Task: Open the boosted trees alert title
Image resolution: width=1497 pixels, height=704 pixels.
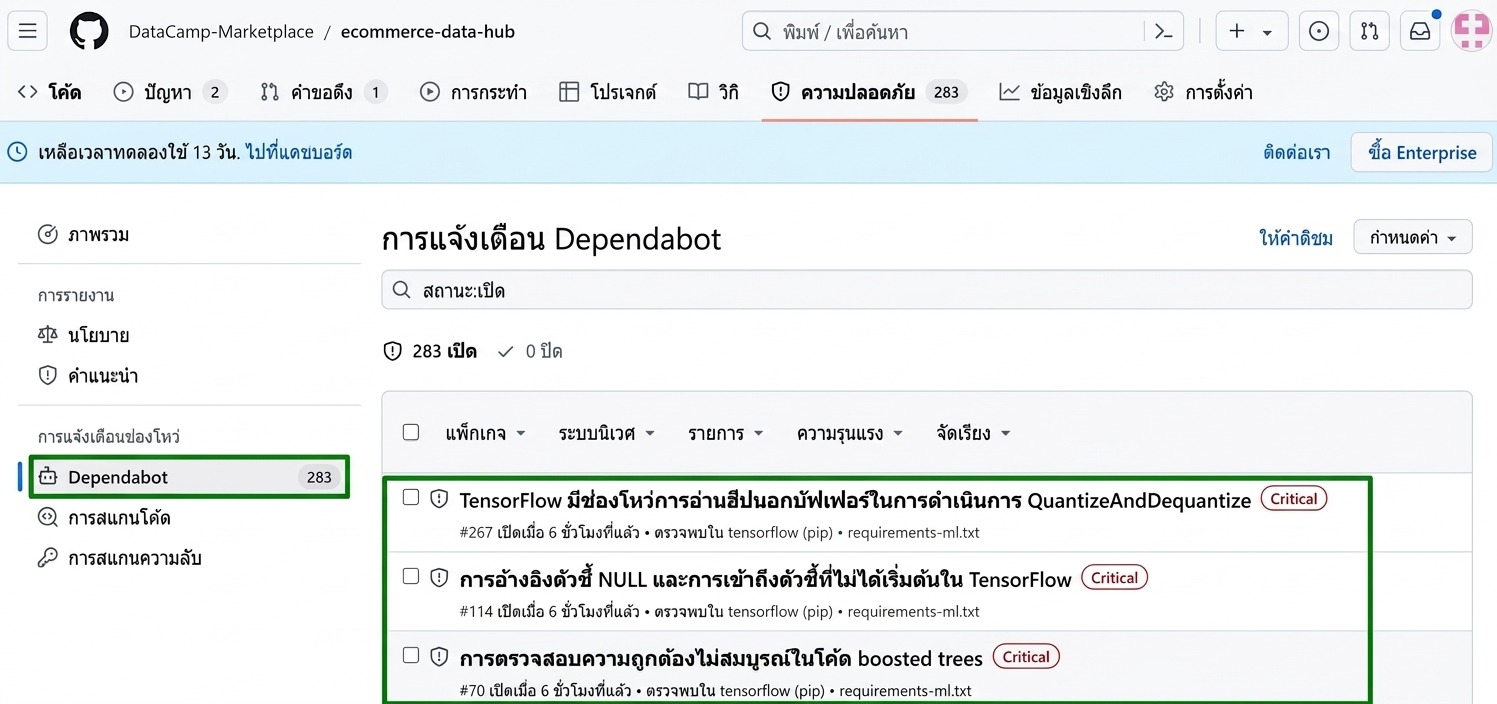Action: pos(721,658)
